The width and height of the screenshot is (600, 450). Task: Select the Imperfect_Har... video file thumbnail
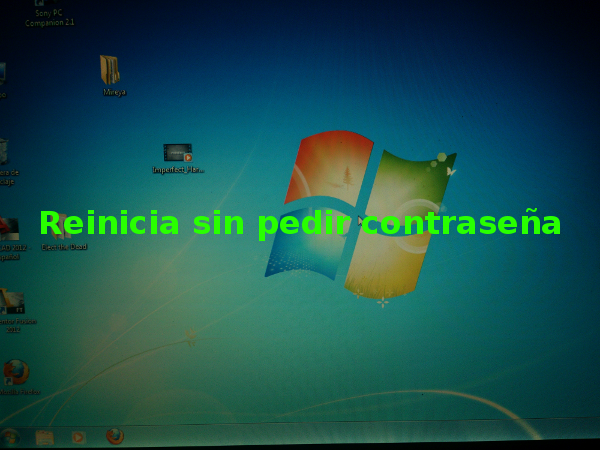pos(178,152)
